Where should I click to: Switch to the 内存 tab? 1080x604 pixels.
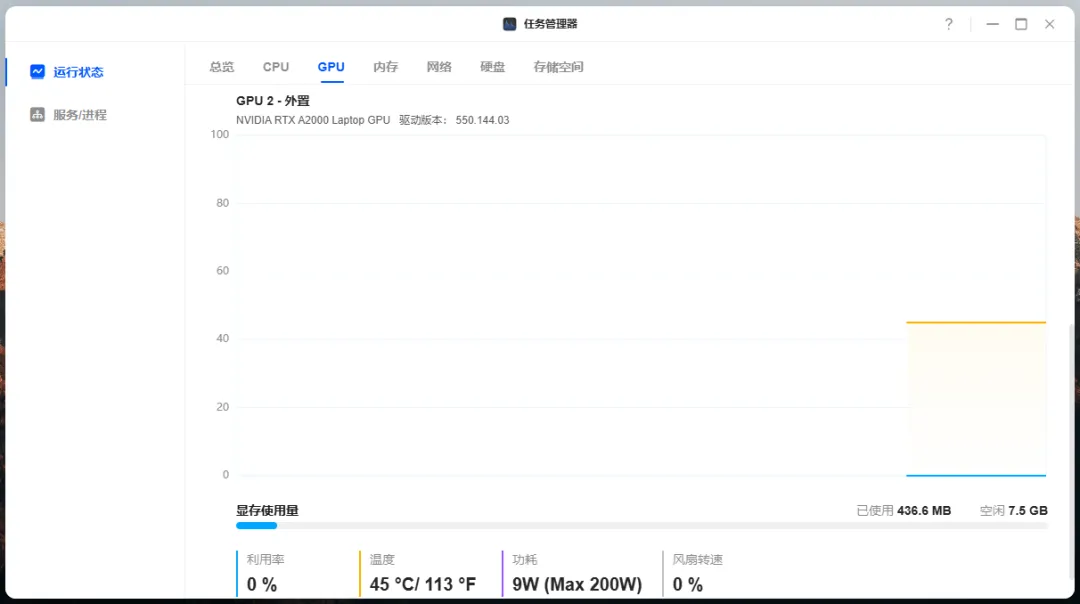pos(386,67)
